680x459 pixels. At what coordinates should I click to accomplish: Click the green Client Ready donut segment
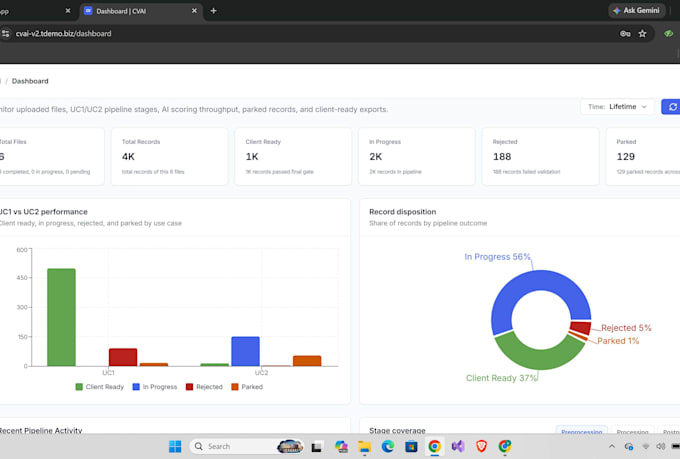click(540, 358)
